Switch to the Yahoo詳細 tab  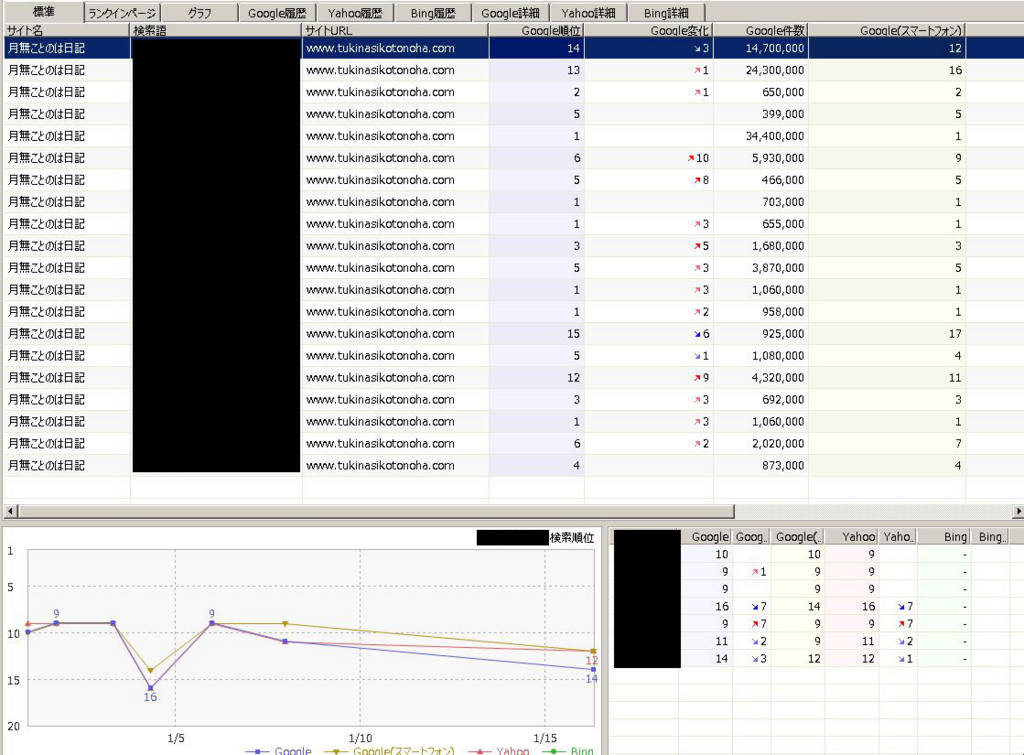click(x=588, y=13)
